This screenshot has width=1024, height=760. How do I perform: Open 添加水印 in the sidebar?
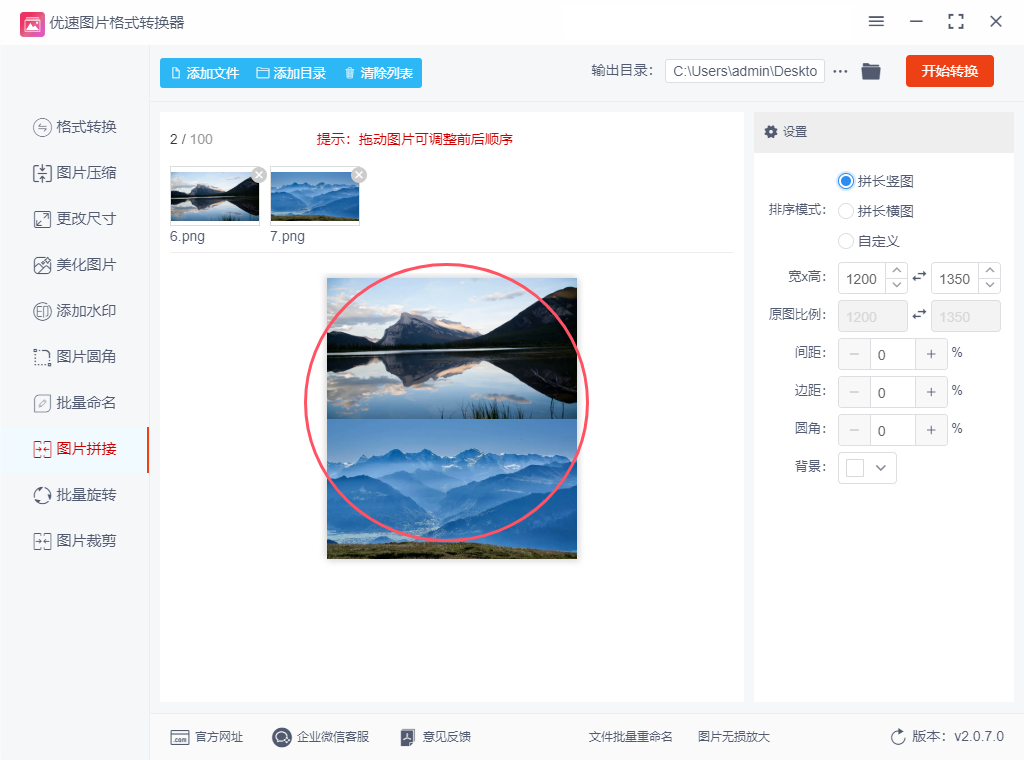74,311
